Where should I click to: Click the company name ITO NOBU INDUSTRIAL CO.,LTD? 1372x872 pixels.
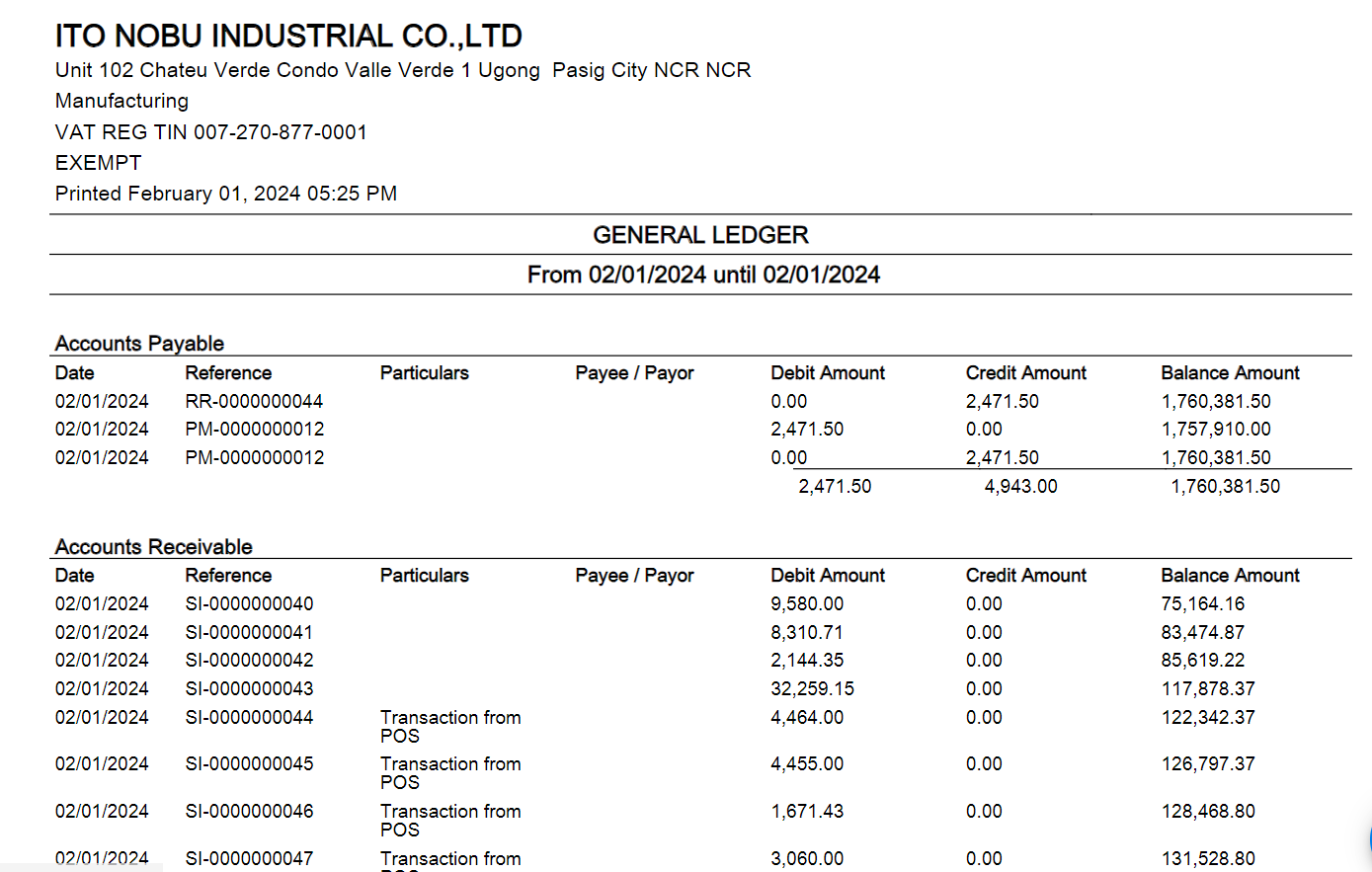288,37
